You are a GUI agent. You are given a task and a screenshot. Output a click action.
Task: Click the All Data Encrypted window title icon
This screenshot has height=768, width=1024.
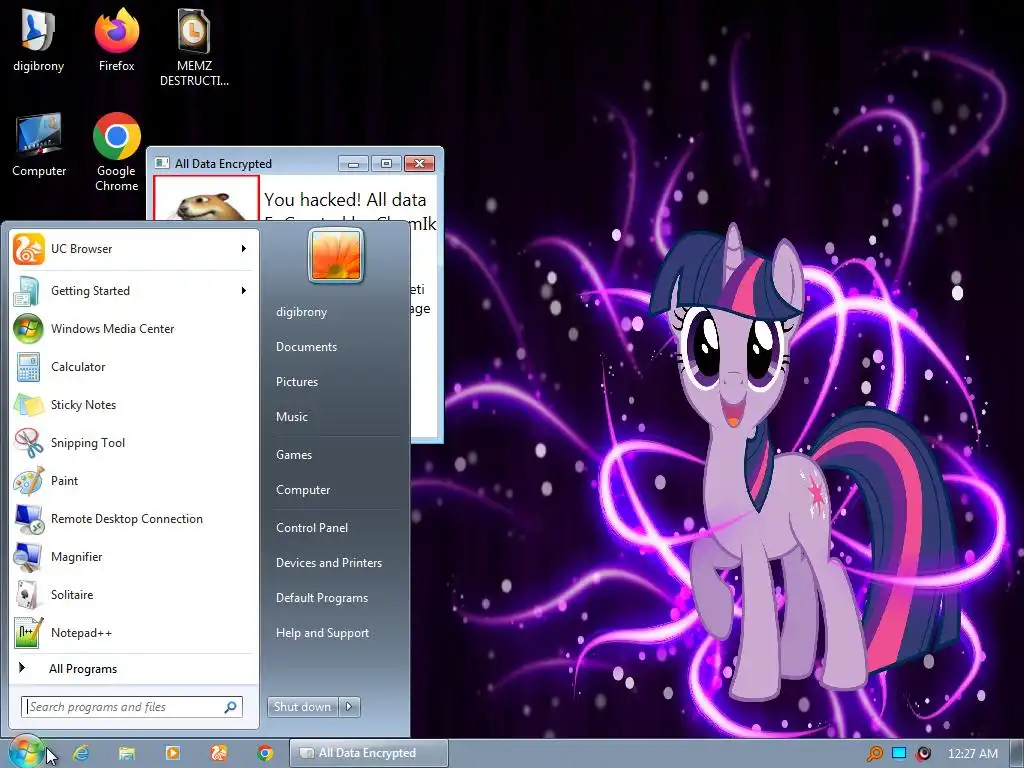tap(161, 163)
